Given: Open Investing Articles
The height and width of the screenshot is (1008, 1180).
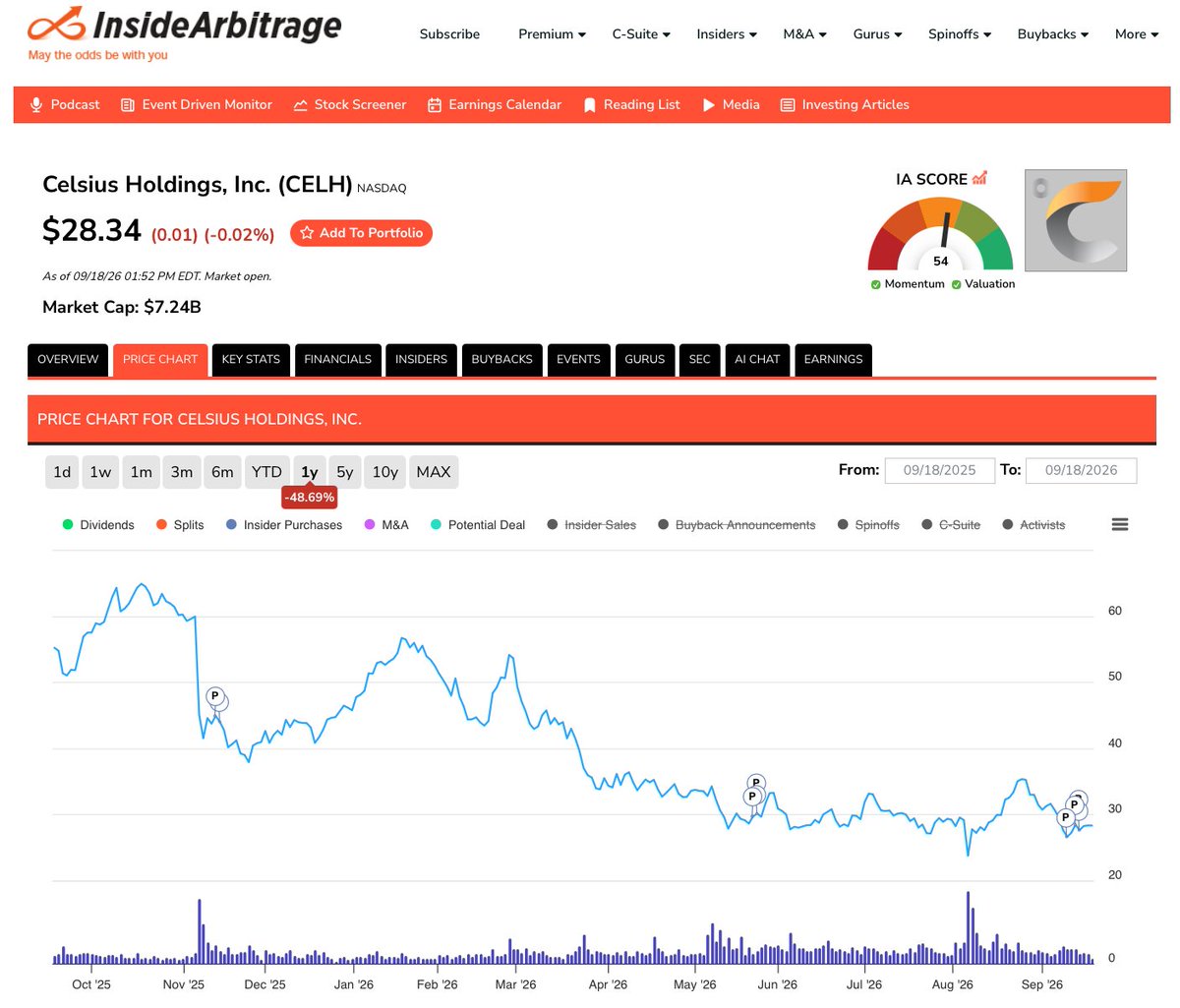Looking at the screenshot, I should coord(845,104).
